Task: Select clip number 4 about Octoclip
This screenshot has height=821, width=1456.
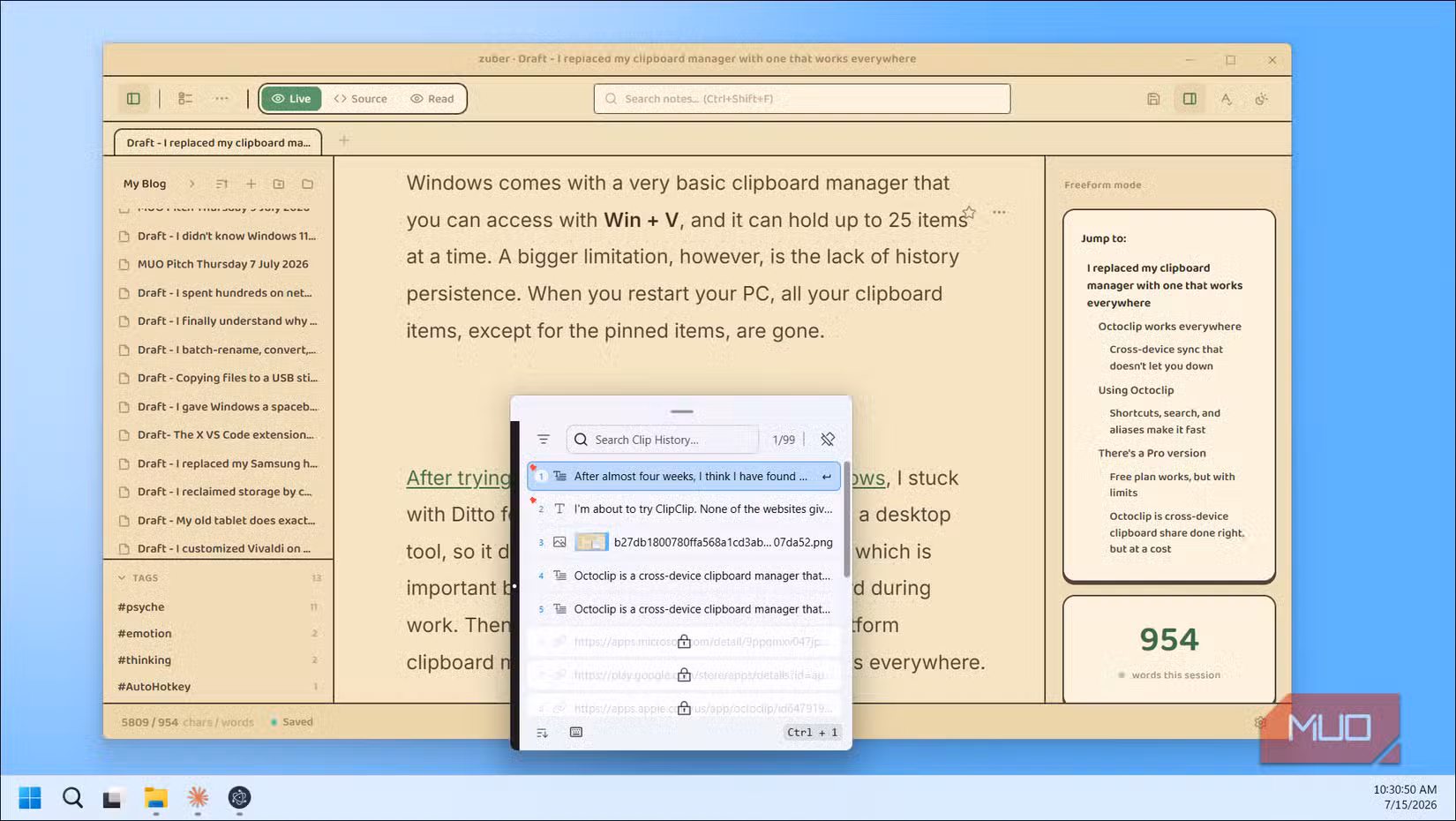Action: (x=684, y=576)
